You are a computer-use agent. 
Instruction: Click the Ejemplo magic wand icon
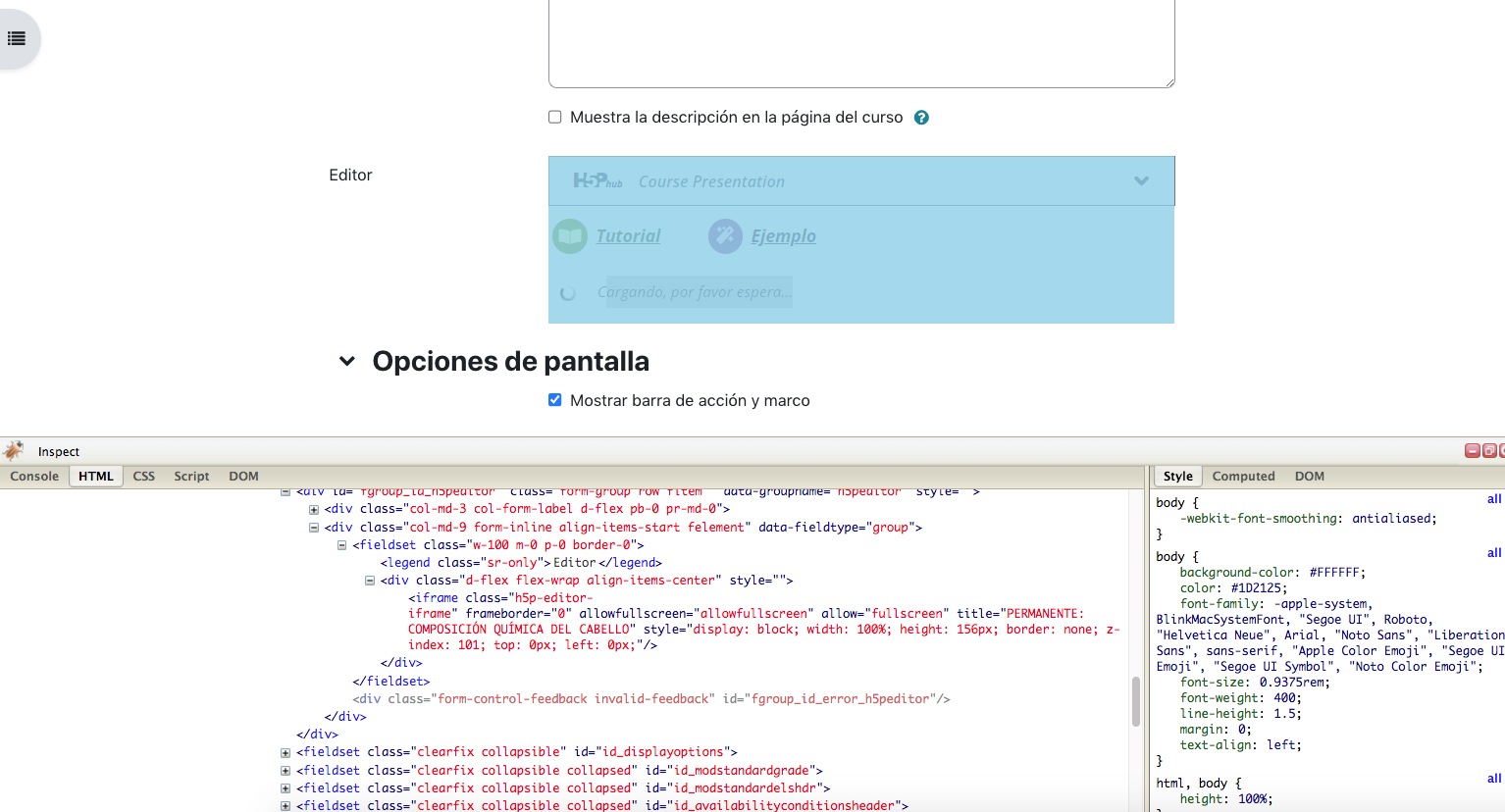(x=725, y=236)
